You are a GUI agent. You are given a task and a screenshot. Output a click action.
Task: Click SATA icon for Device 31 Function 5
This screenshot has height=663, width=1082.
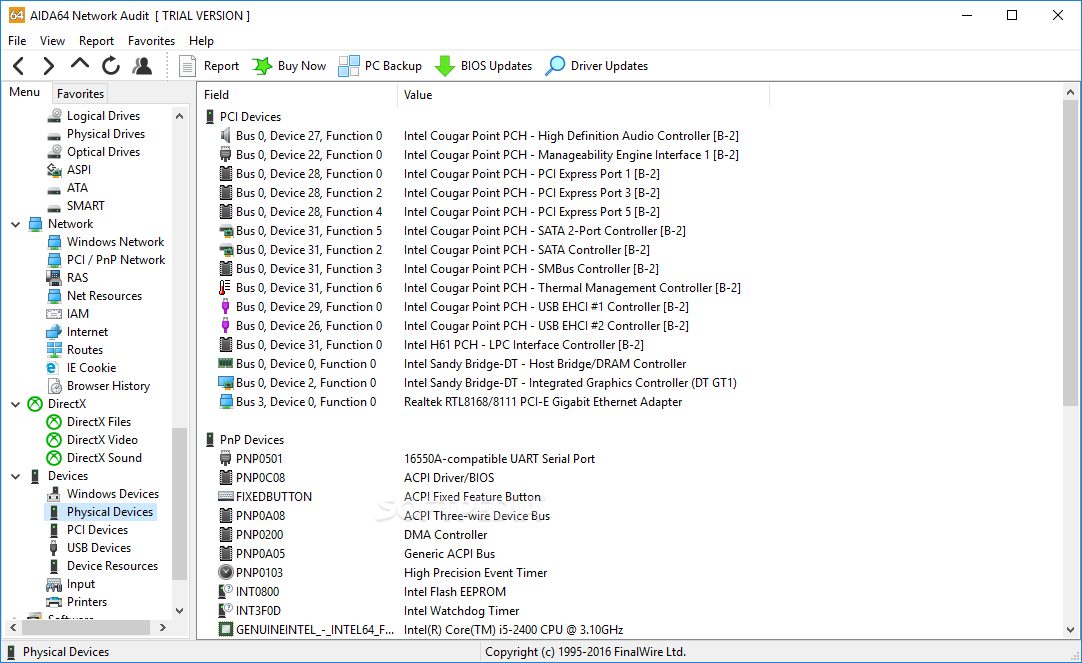226,231
